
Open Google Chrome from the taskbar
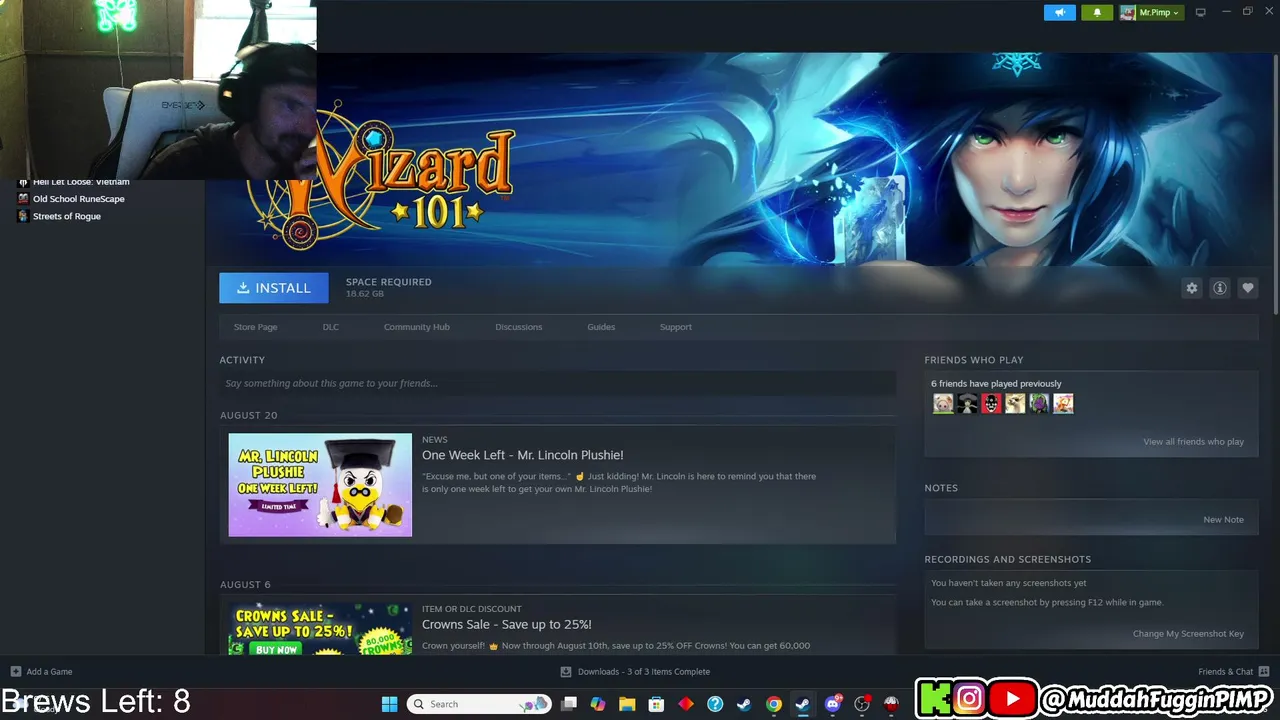[774, 704]
